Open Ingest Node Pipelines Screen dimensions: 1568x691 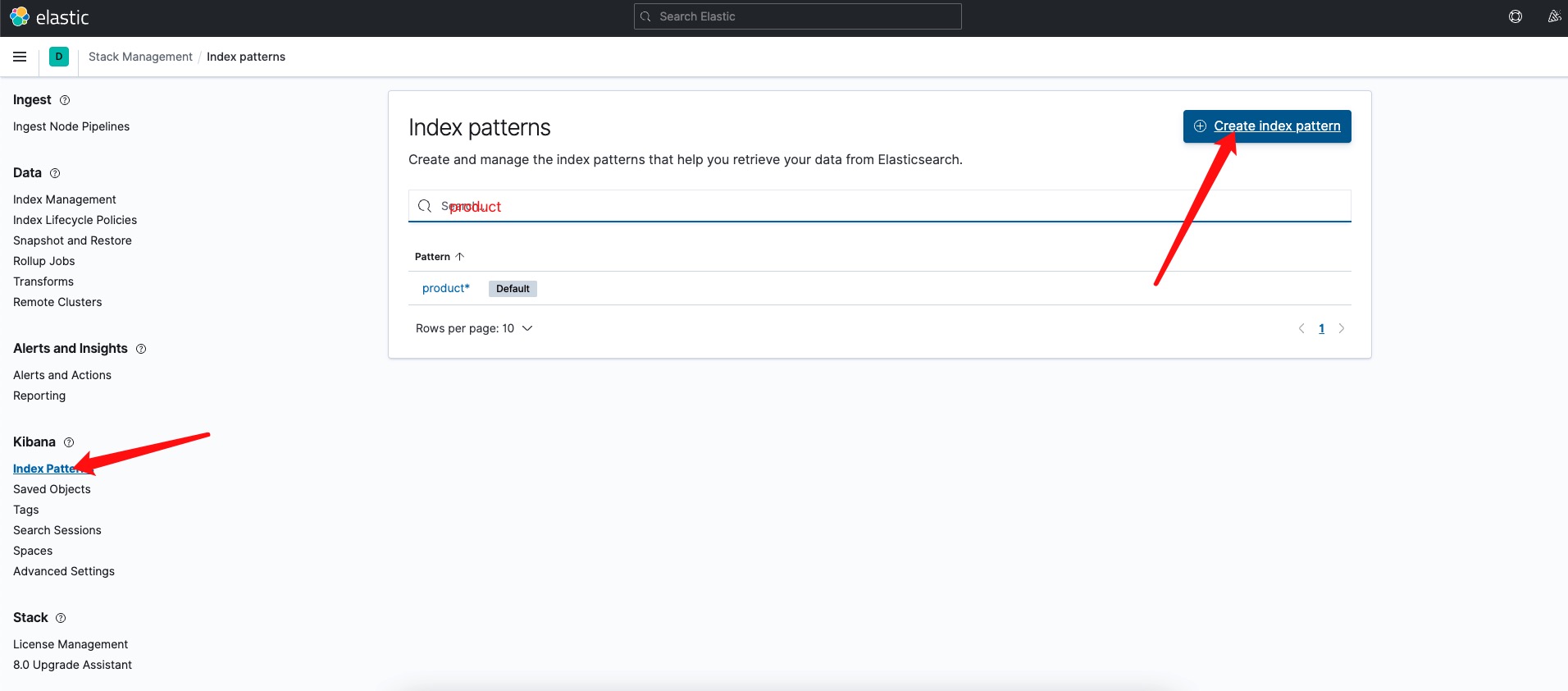click(71, 126)
